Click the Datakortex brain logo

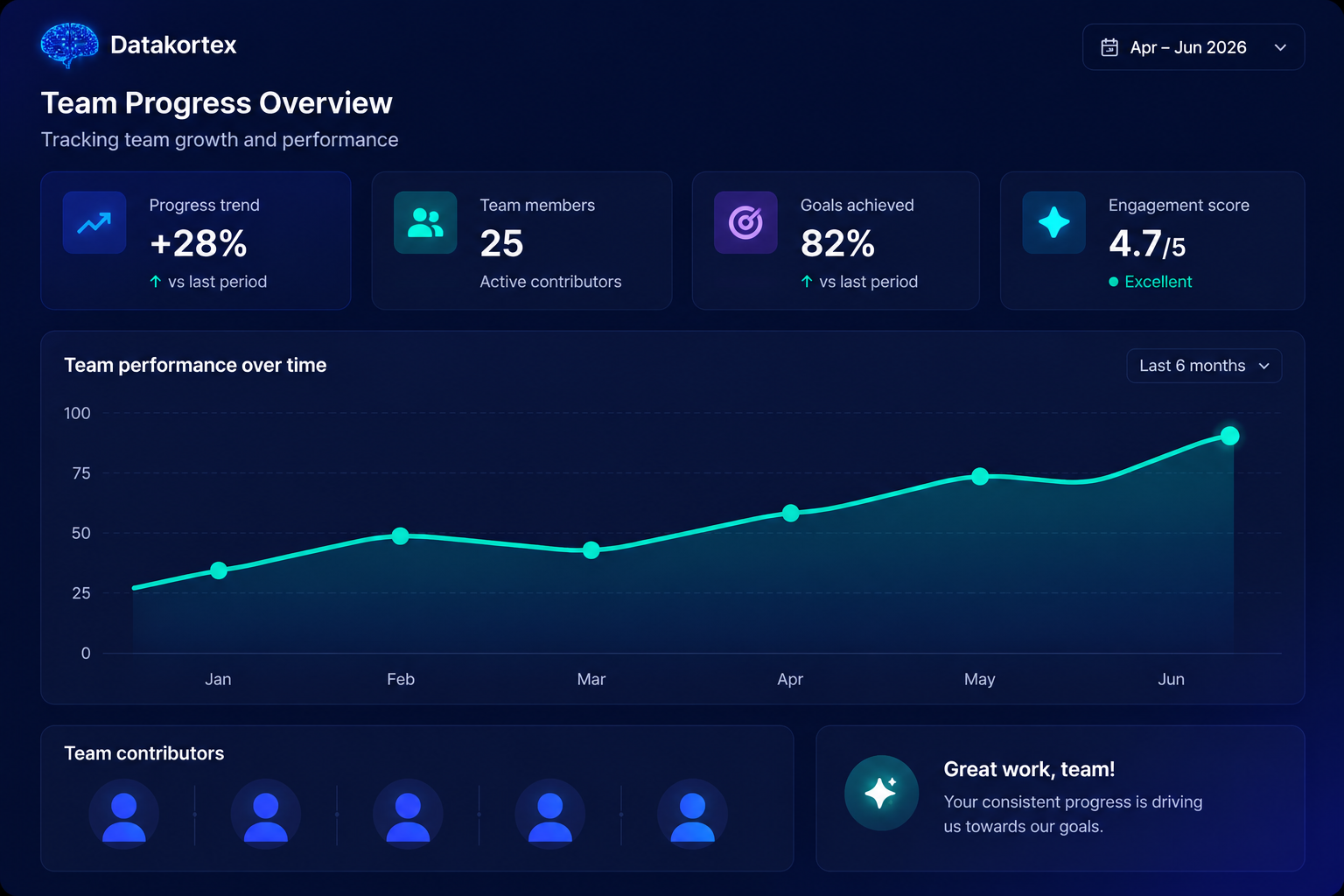pos(69,45)
